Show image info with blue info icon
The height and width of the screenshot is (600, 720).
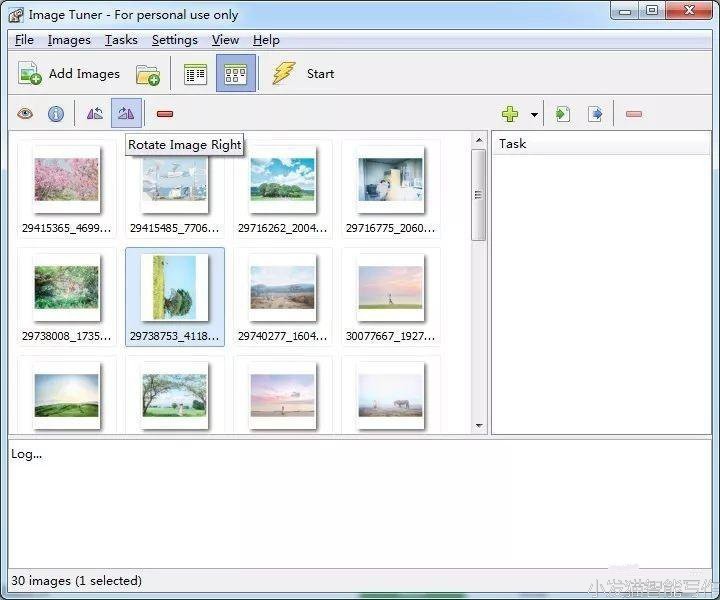click(x=56, y=114)
